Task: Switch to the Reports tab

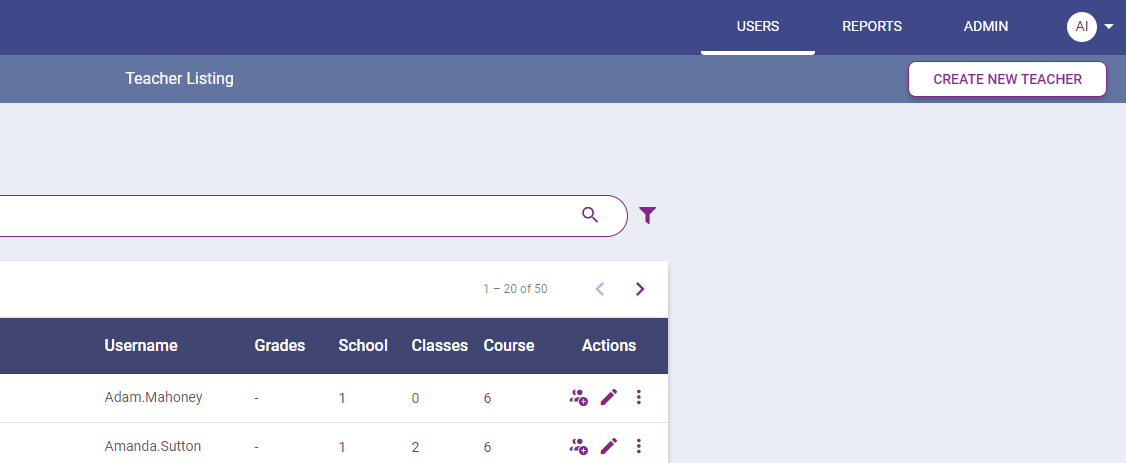Action: 871,27
